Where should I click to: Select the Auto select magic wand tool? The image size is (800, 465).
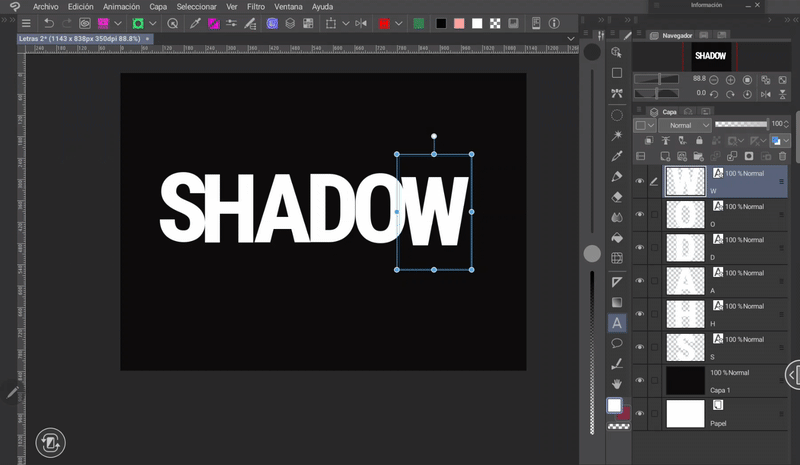[x=617, y=135]
